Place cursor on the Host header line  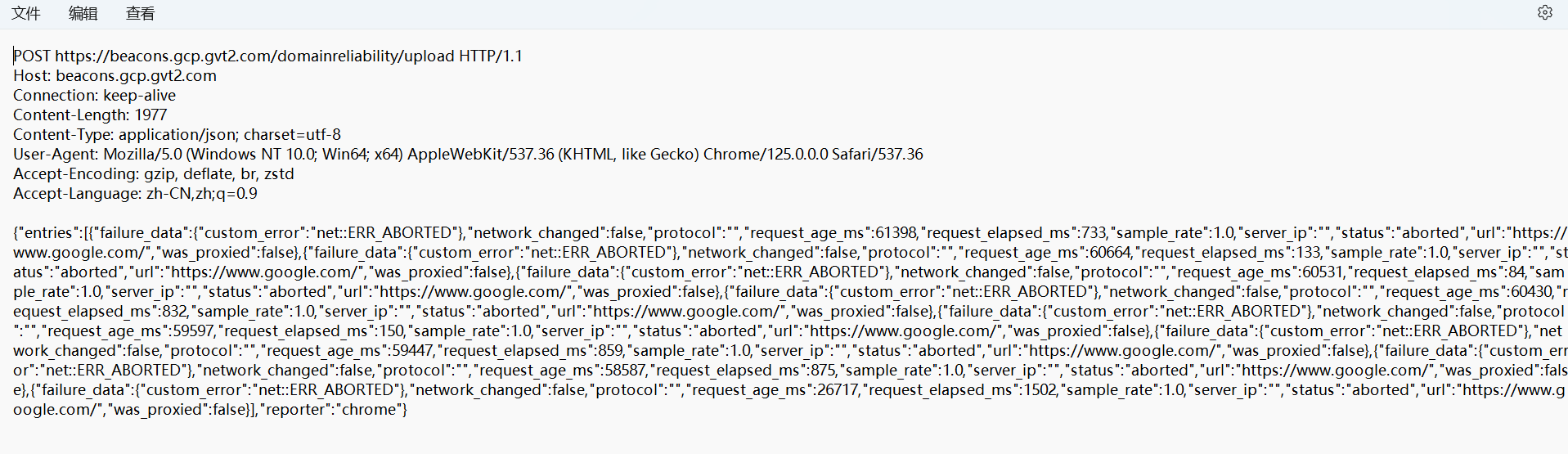115,75
